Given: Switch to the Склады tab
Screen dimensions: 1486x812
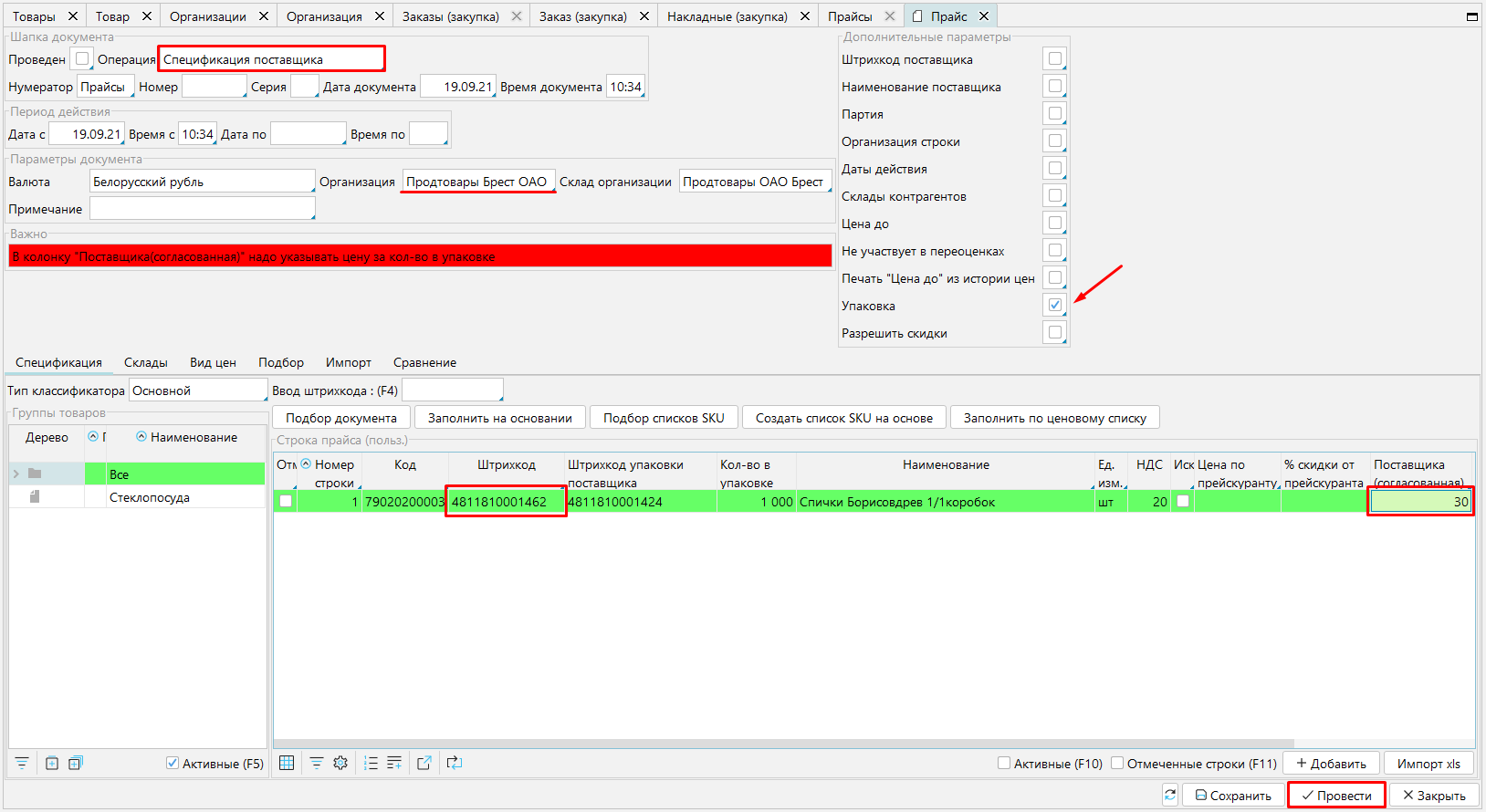Looking at the screenshot, I should [146, 363].
